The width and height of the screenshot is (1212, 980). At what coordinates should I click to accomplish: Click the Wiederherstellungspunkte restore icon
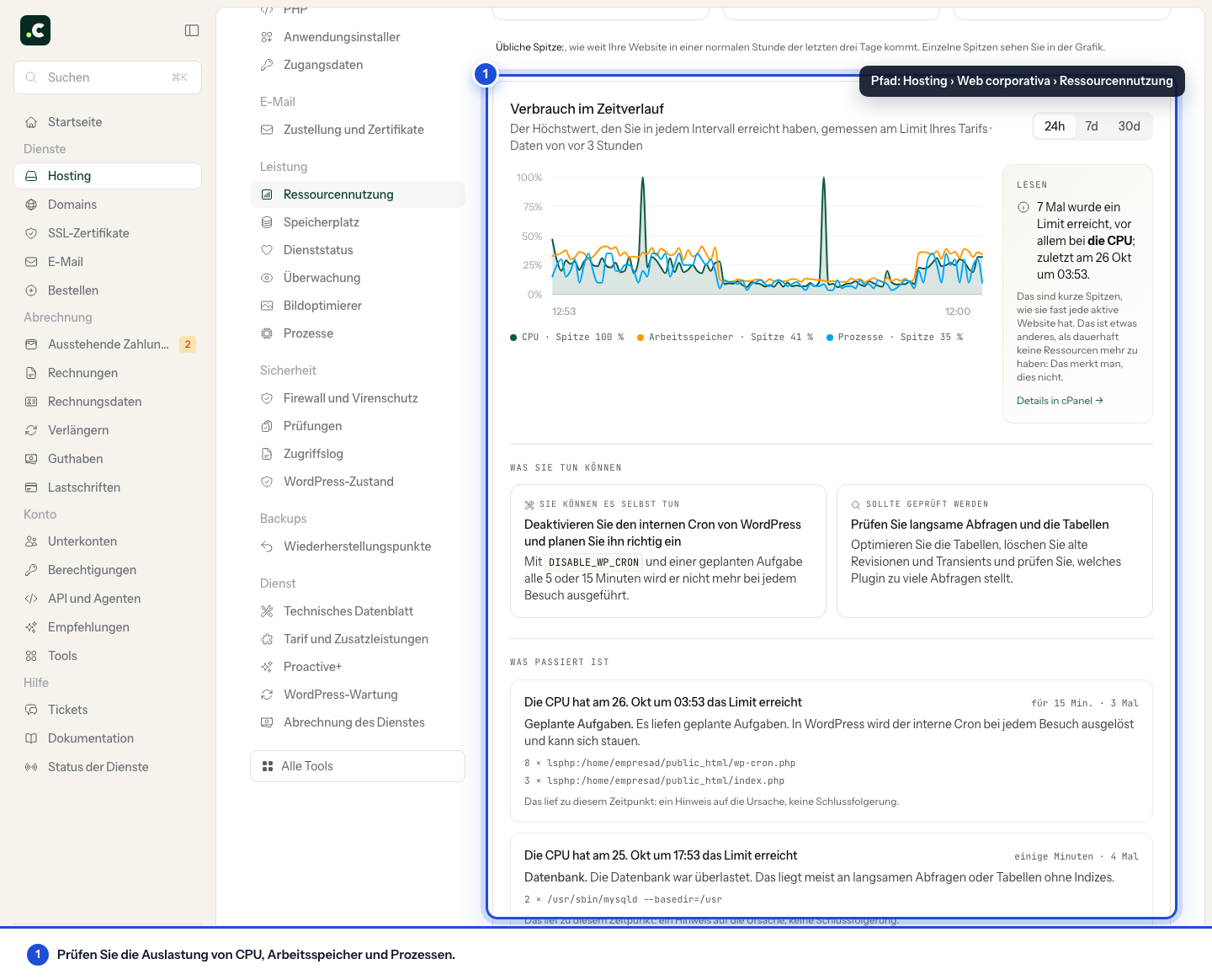[x=267, y=546]
